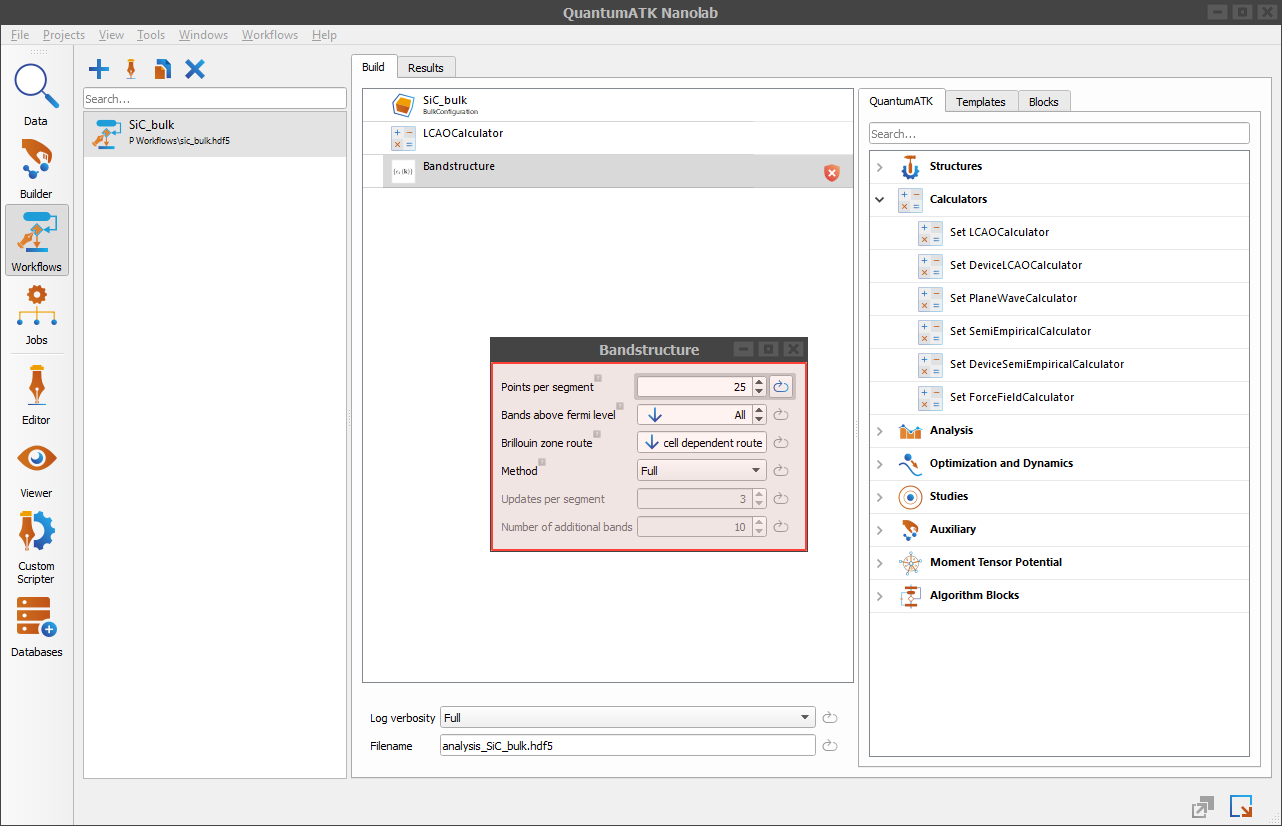The width and height of the screenshot is (1282, 826).
Task: Reset Points per segment to default
Action: point(782,387)
